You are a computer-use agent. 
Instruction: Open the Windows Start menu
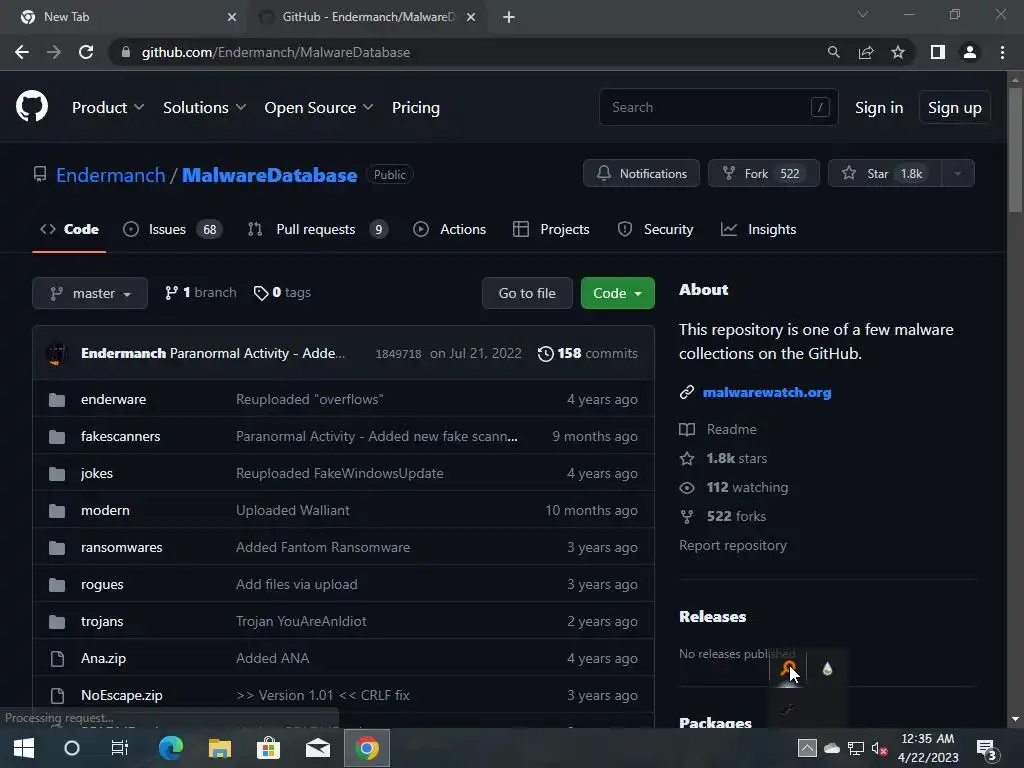coord(24,748)
